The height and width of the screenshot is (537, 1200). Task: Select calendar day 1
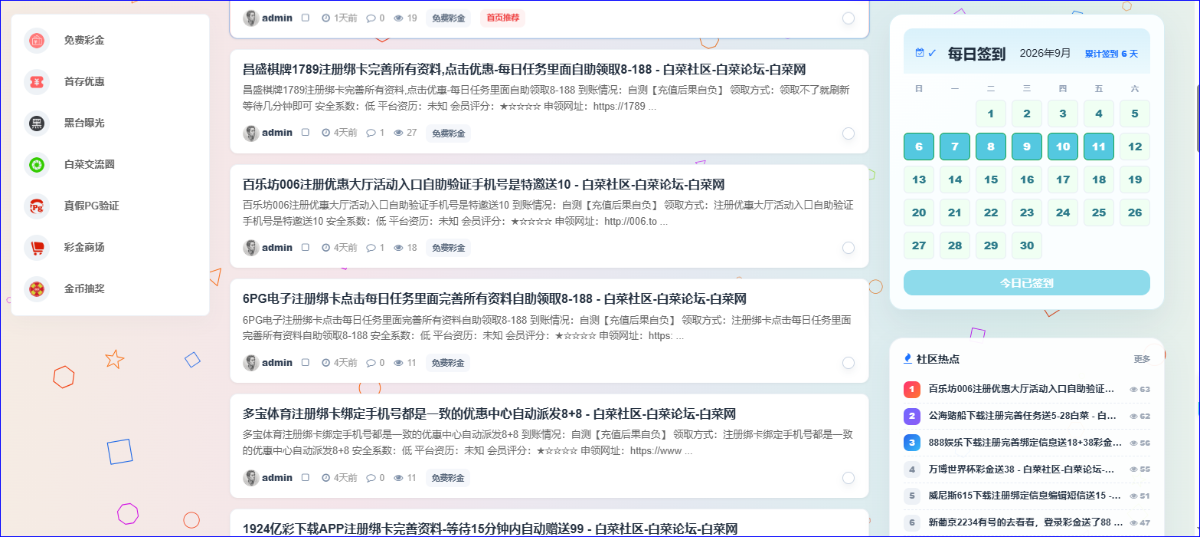click(990, 114)
